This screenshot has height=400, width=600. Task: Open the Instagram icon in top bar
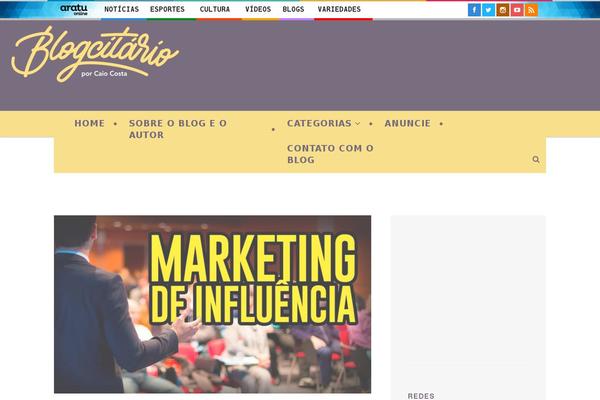(x=503, y=10)
